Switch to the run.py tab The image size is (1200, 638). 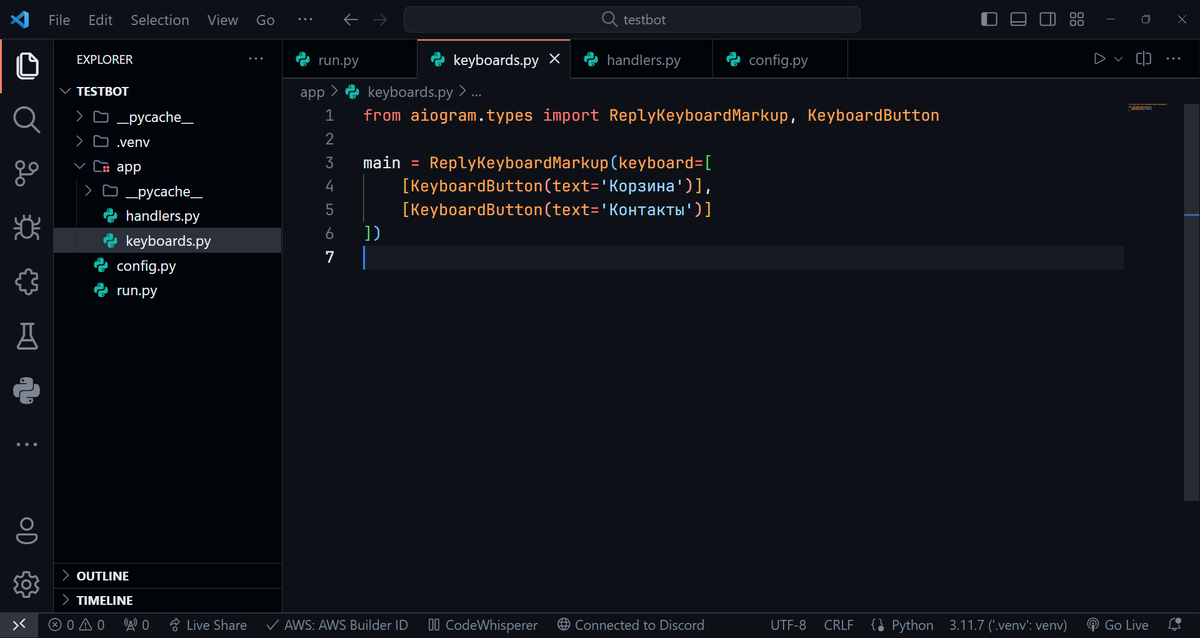click(x=349, y=59)
